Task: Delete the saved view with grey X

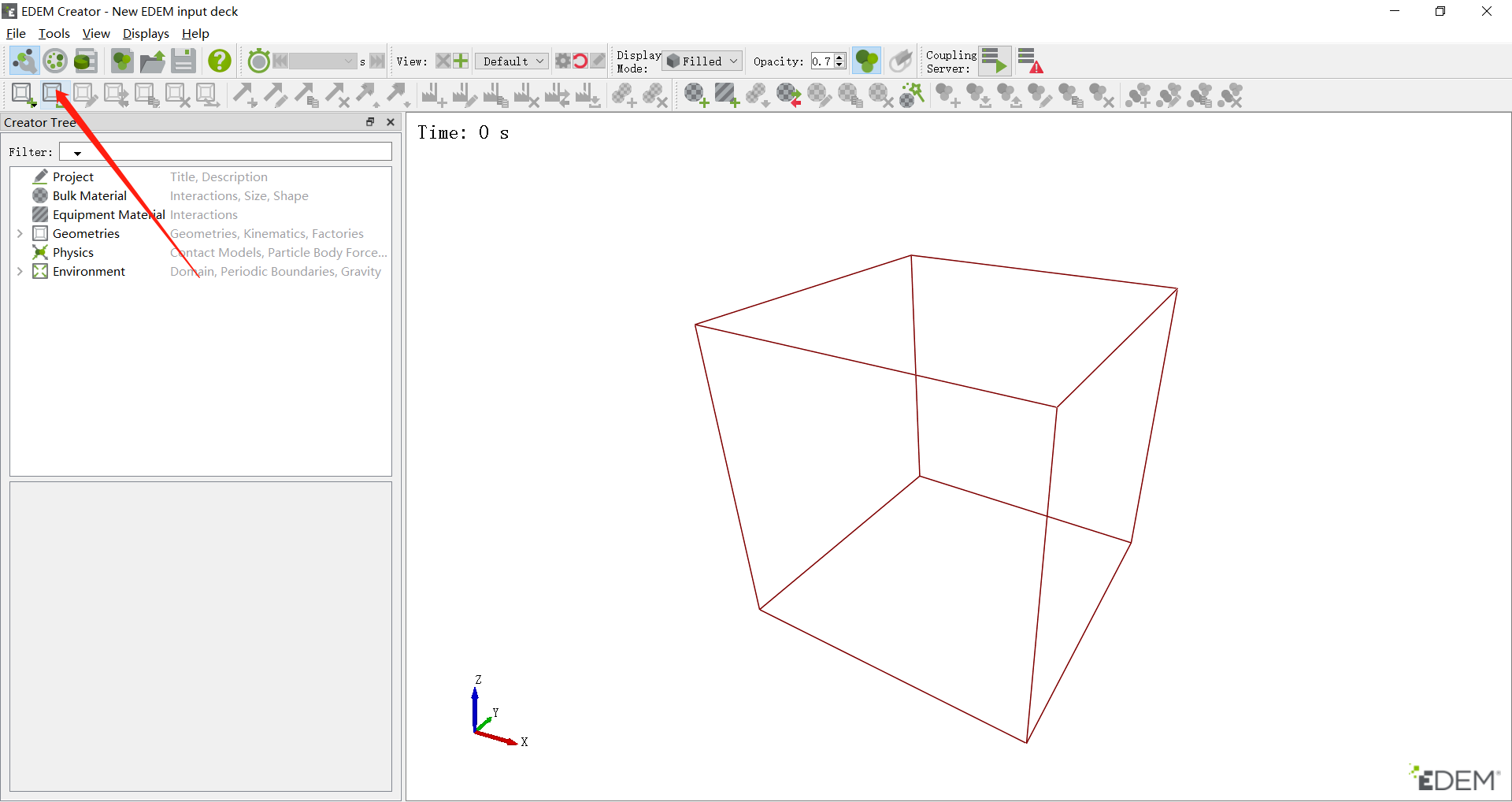Action: pos(443,61)
